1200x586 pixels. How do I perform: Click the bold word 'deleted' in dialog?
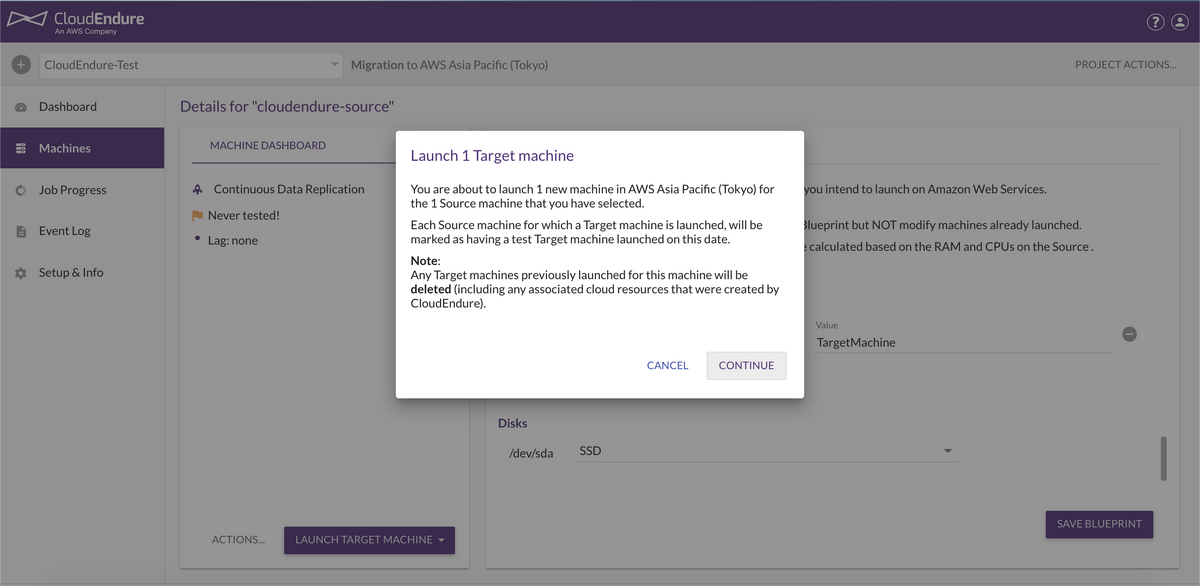coord(431,290)
